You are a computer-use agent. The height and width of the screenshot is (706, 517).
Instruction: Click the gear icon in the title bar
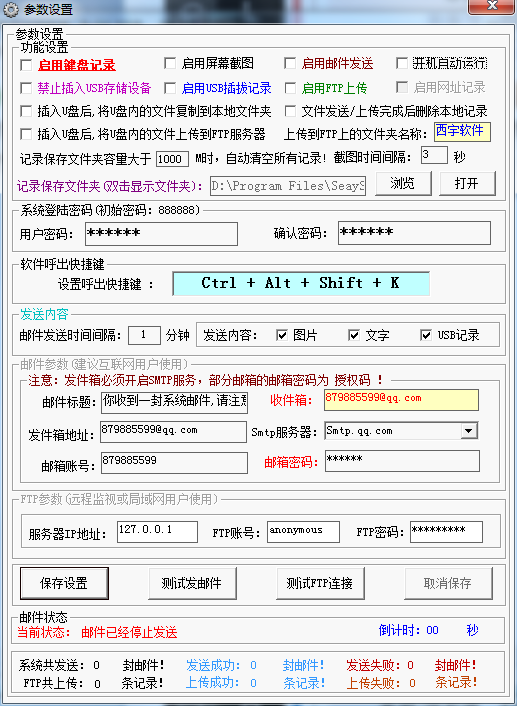pyautogui.click(x=11, y=9)
